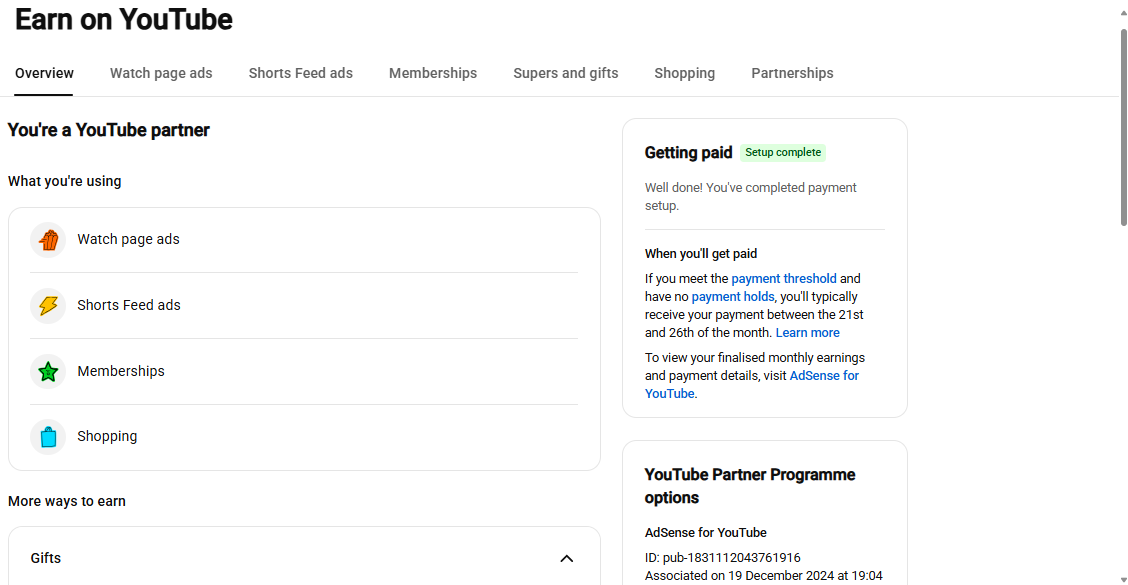Click the YouTube Partner Programme options heading

click(x=750, y=486)
